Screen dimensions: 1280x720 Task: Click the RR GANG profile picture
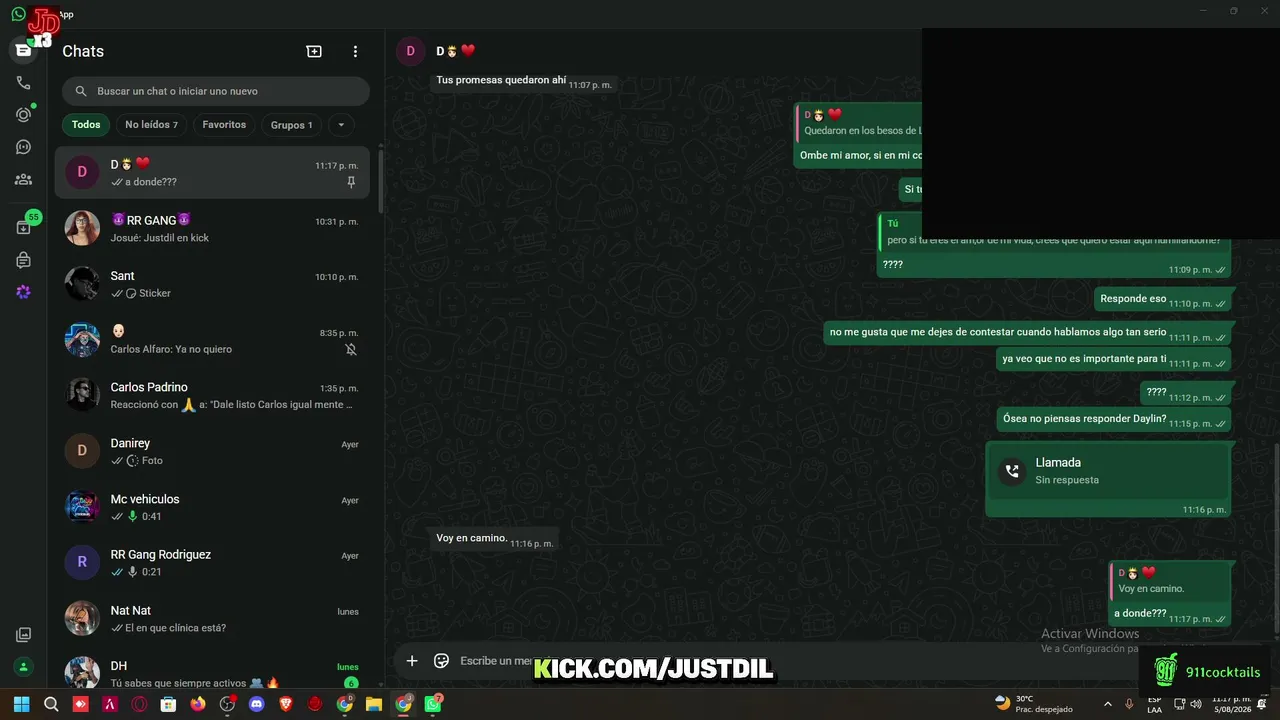[x=82, y=228]
